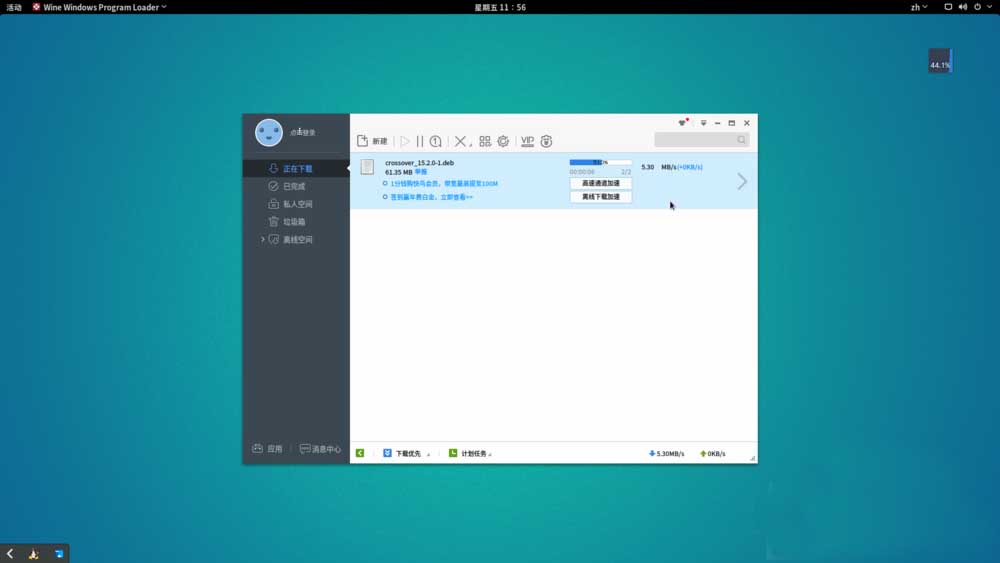Click the login text beside the avatar

click(302, 133)
